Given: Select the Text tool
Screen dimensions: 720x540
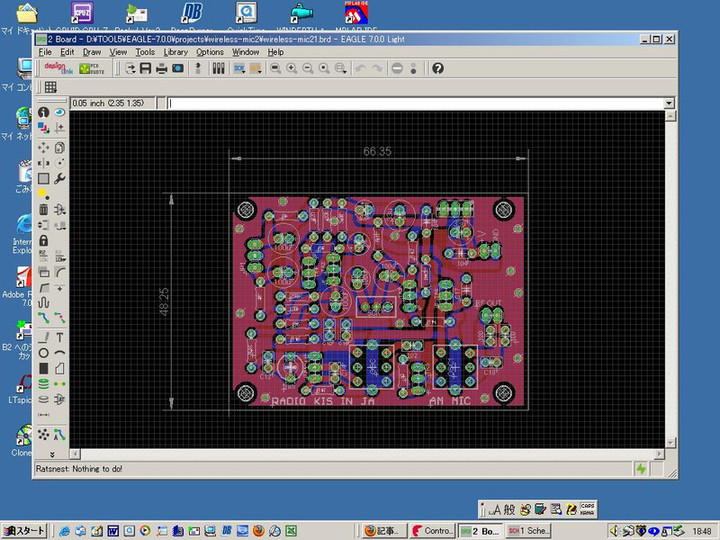Looking at the screenshot, I should [60, 337].
